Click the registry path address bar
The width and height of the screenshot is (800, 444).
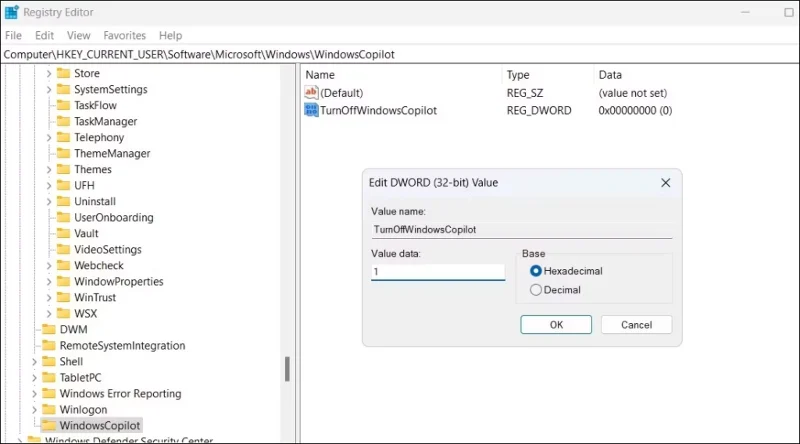tap(400, 54)
